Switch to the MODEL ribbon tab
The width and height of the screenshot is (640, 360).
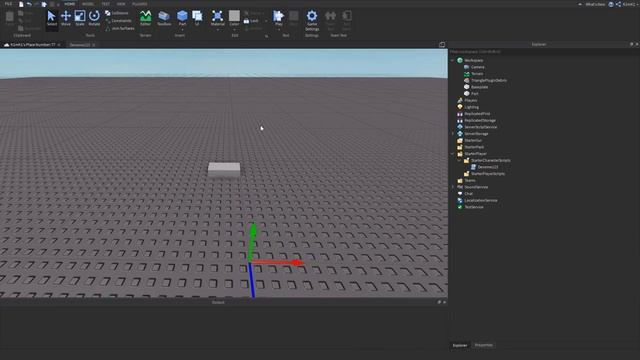pos(88,4)
